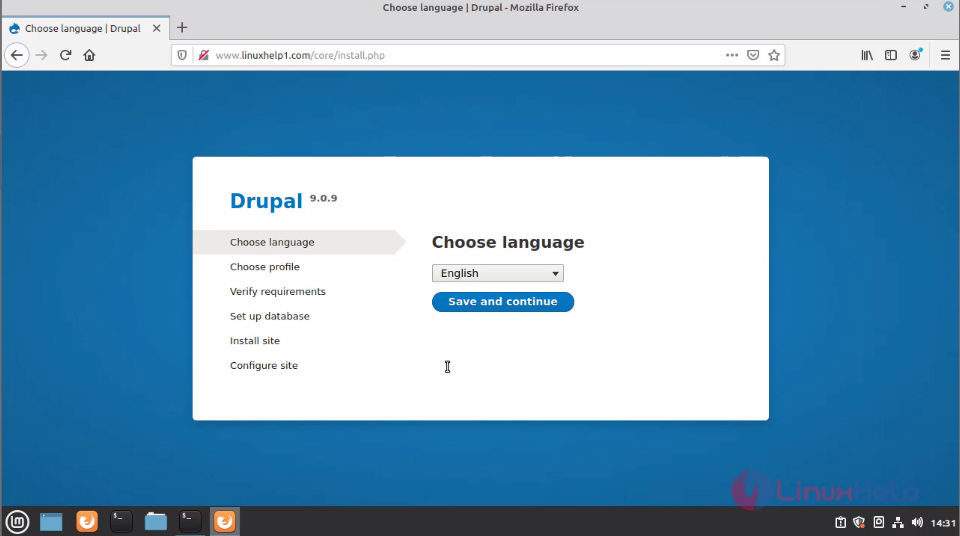Switch to the running terminal window
The width and height of the screenshot is (960, 536).
[190, 521]
